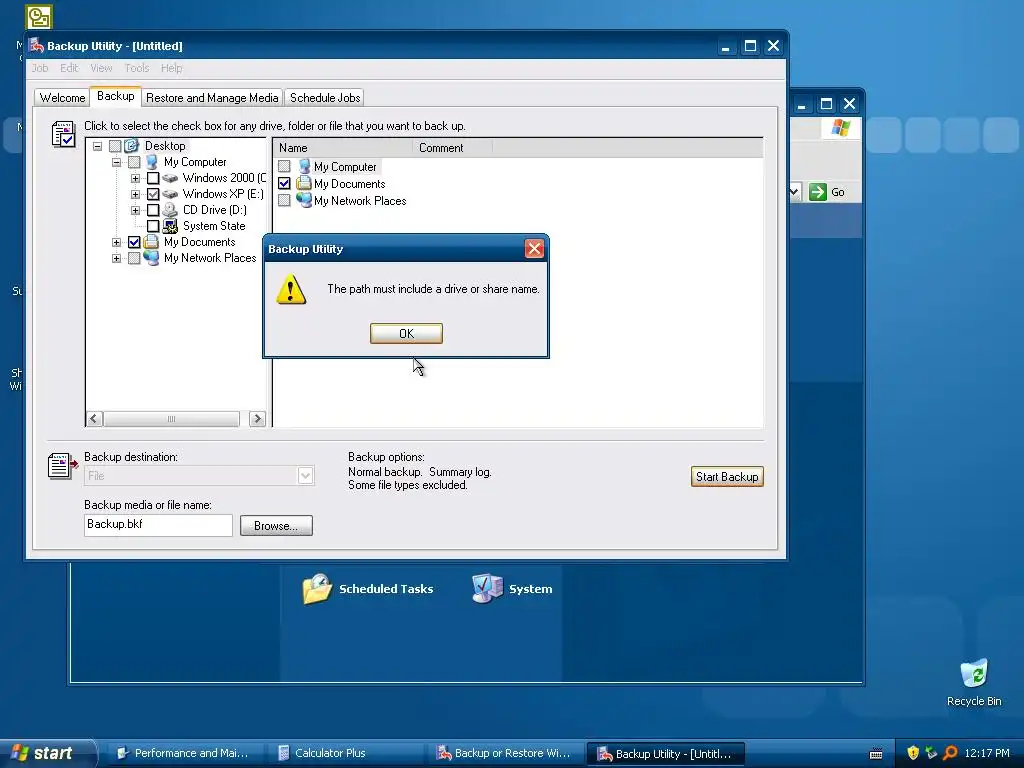This screenshot has height=768, width=1024.
Task: Close the Backup Utility warning dialog
Action: point(534,248)
